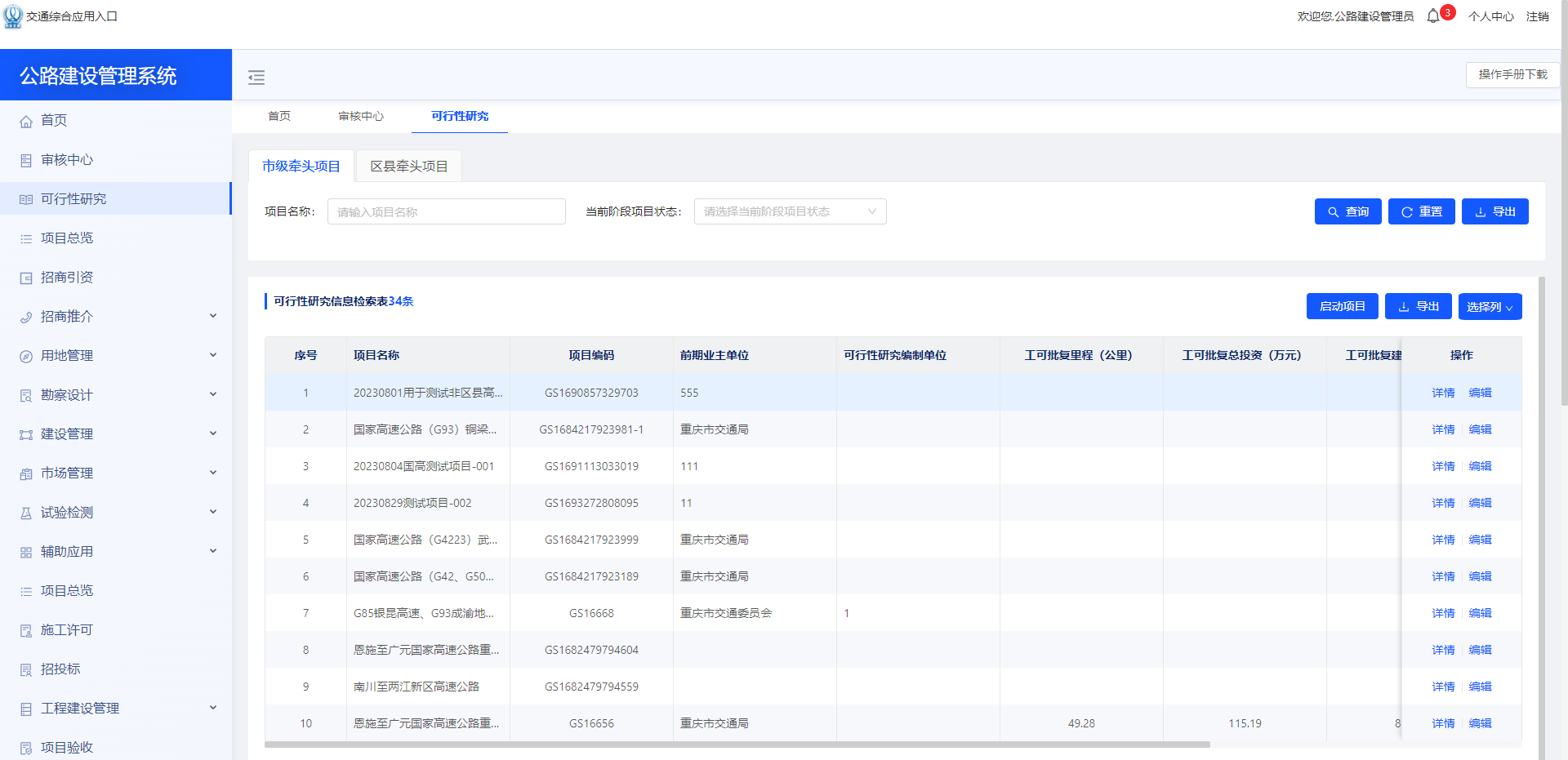This screenshot has height=760, width=1568.
Task: Switch to the 区县牵头项目 tab
Action: (x=409, y=166)
